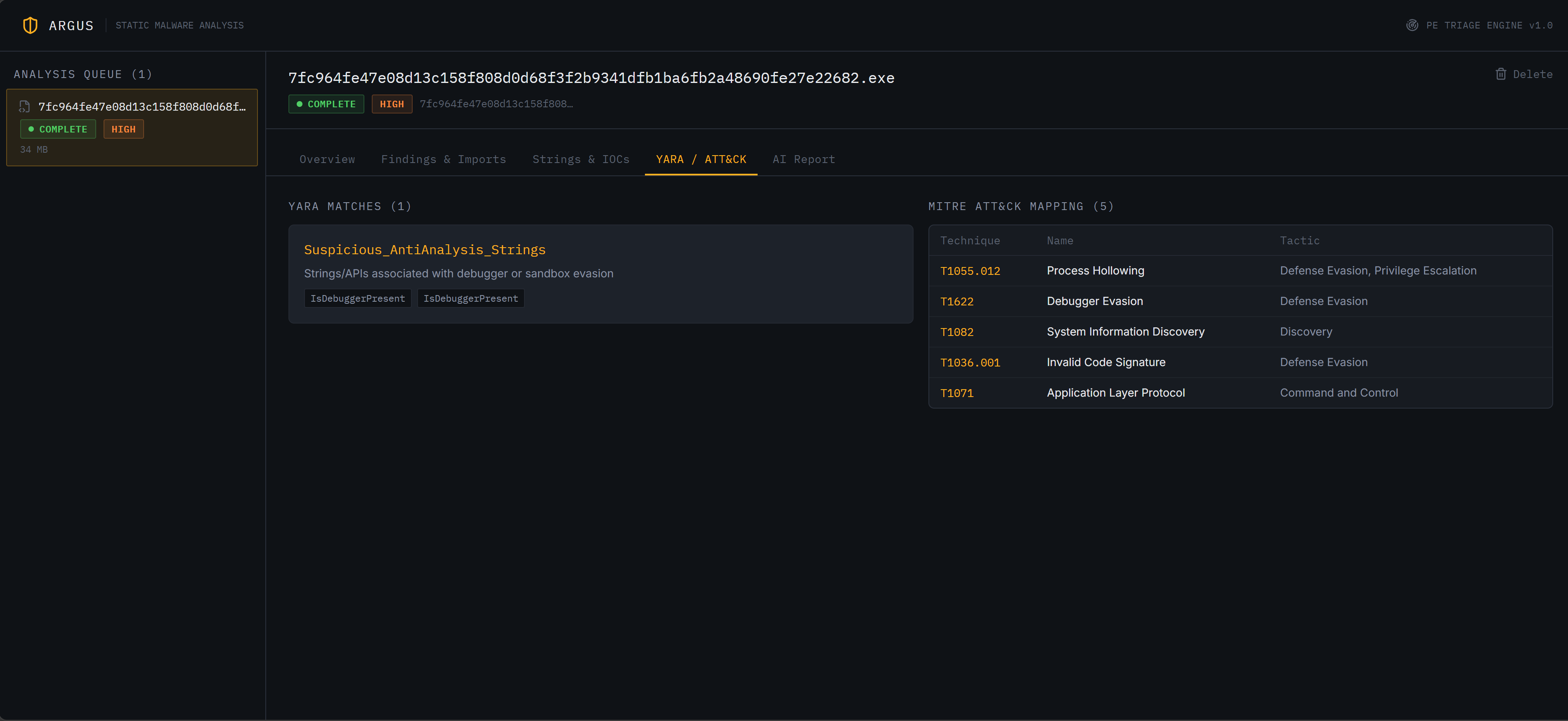Click the T1036.001 technique ID
Viewport: 1568px width, 721px height.
[x=970, y=362]
